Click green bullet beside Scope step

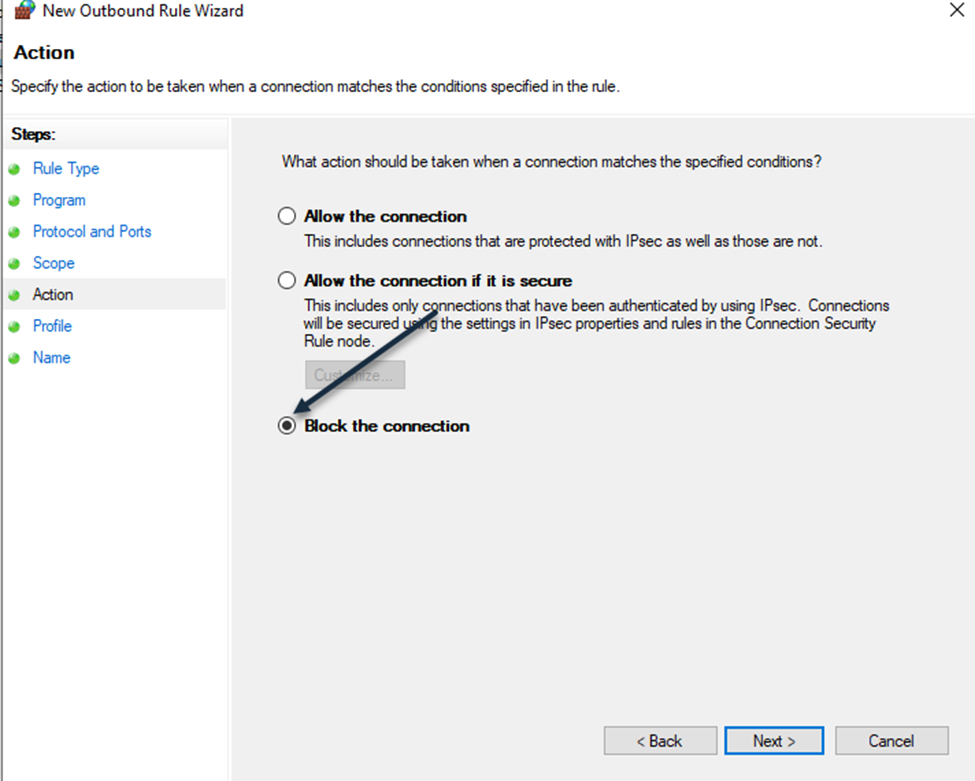(x=14, y=264)
